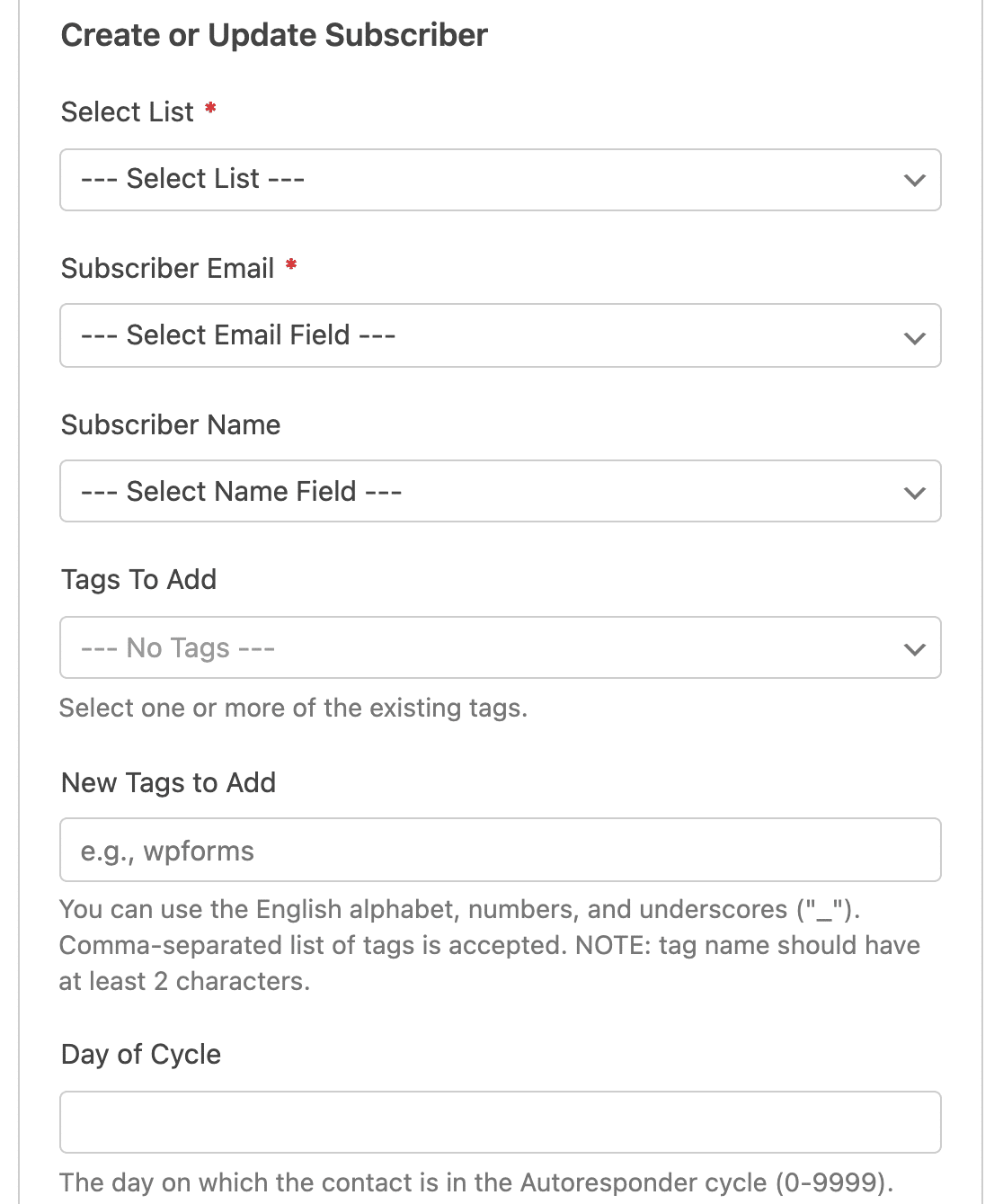Click the tag name requirements note

click(490, 945)
